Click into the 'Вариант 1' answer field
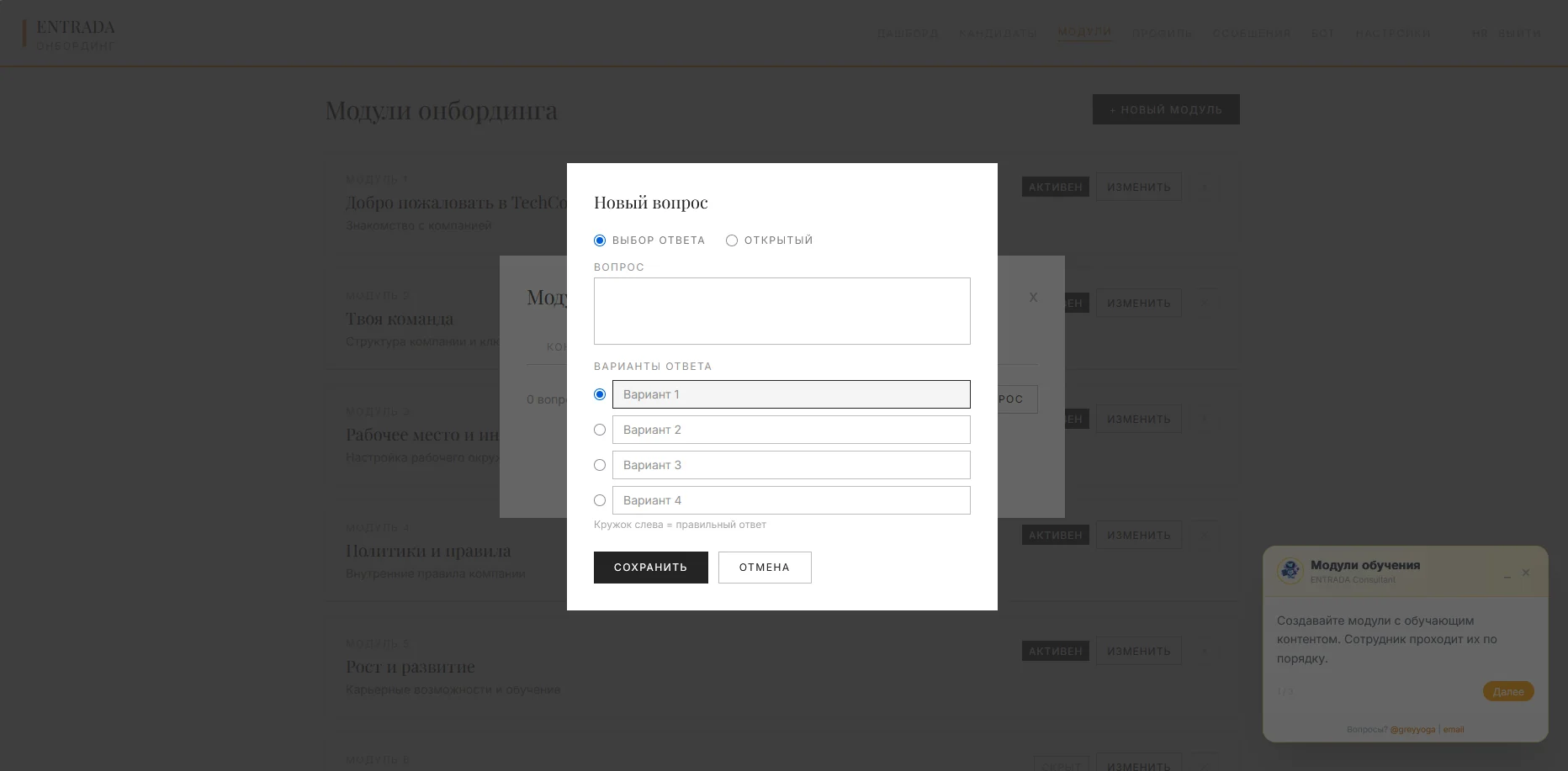Image resolution: width=1568 pixels, height=771 pixels. point(792,394)
